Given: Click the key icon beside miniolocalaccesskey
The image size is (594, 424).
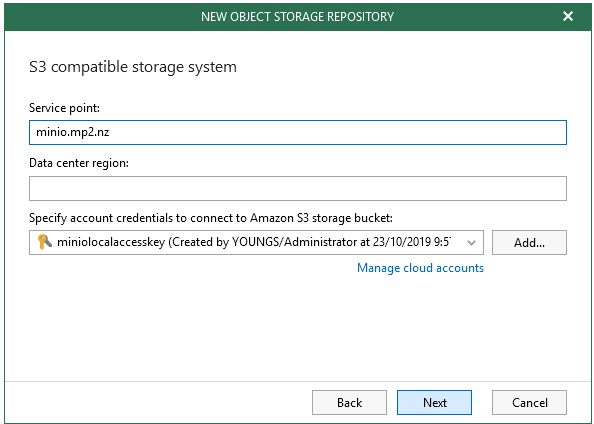Looking at the screenshot, I should tap(45, 242).
